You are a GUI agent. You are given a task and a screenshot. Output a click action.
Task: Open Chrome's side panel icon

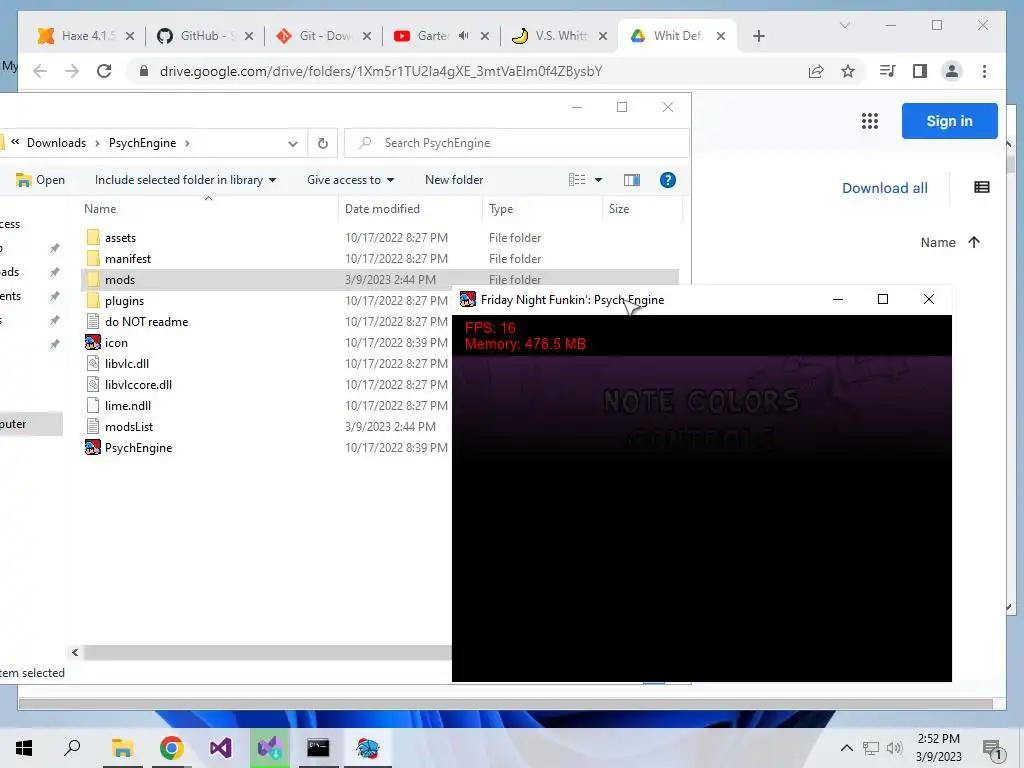click(x=920, y=71)
